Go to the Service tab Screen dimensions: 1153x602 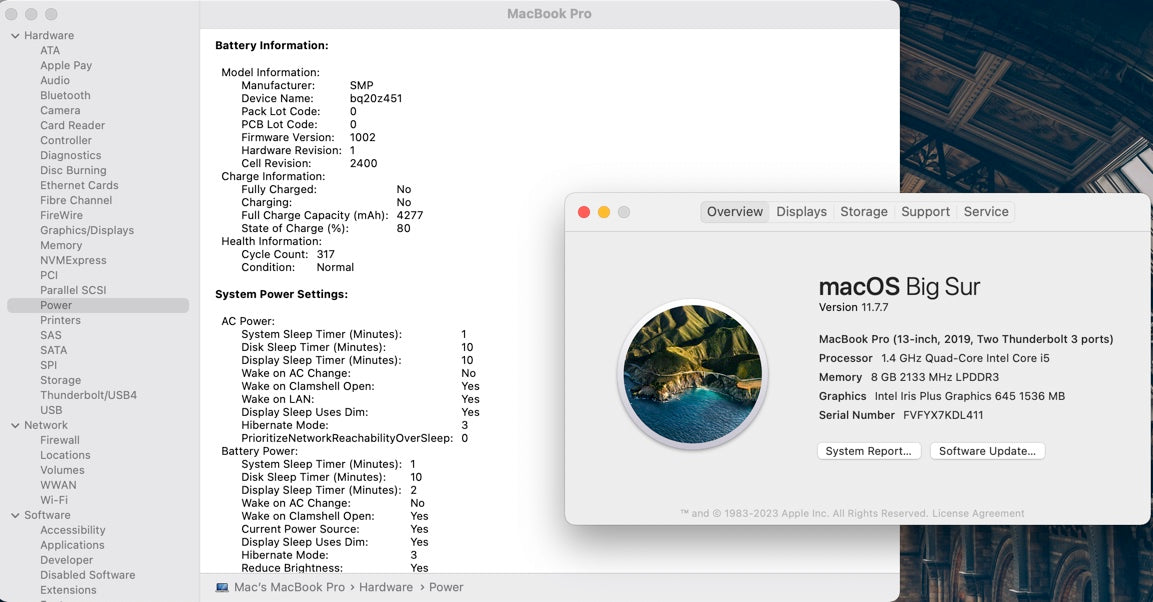[985, 212]
